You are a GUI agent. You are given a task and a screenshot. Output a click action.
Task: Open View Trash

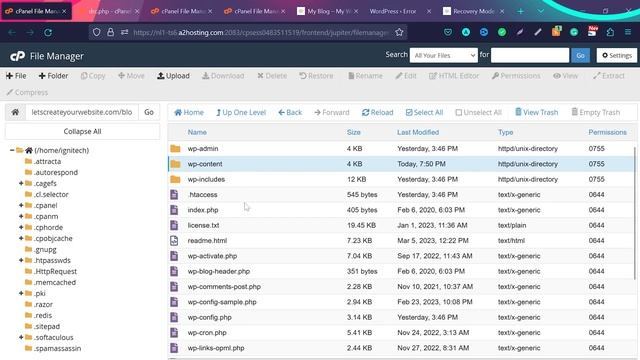536,112
